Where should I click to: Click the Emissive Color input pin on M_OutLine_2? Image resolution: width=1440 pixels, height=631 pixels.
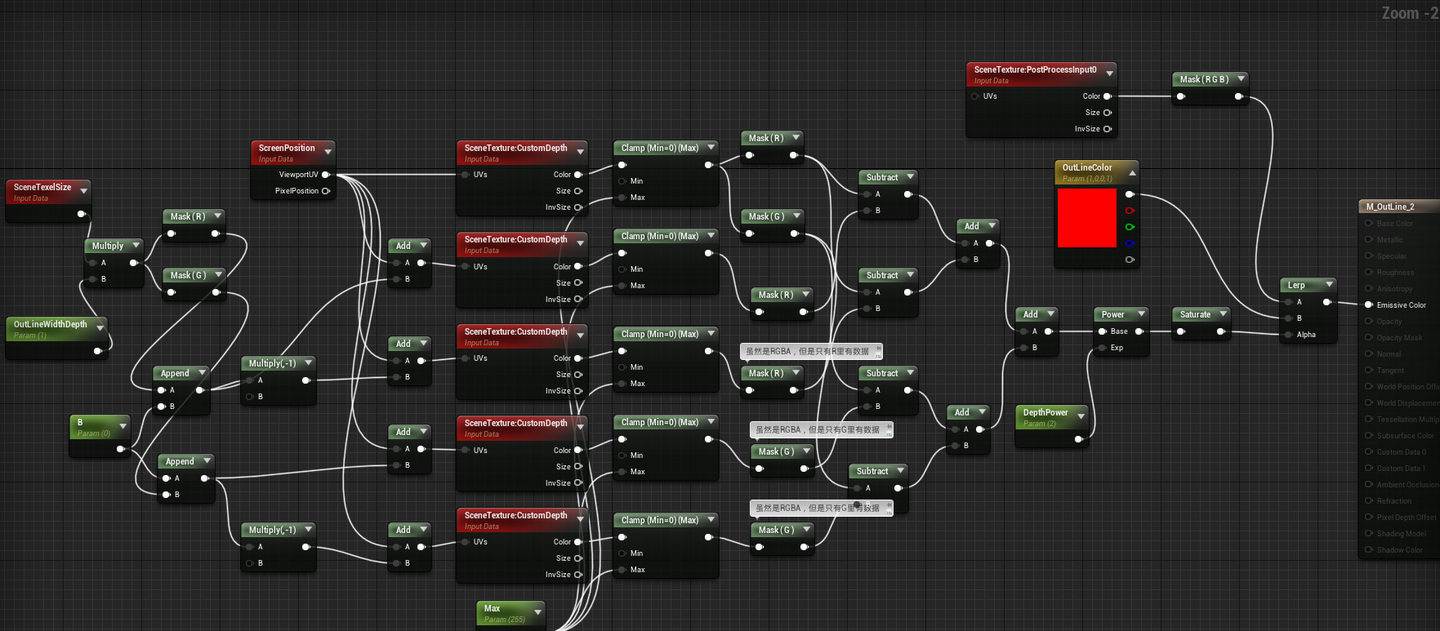coord(1369,305)
